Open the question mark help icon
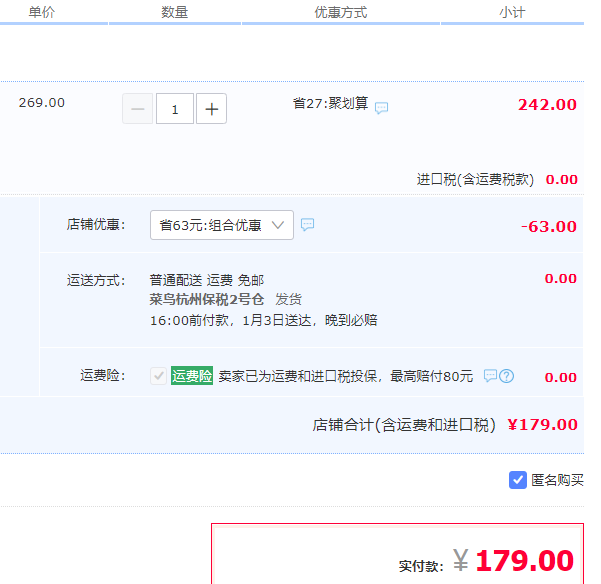This screenshot has width=601, height=584. tap(506, 376)
